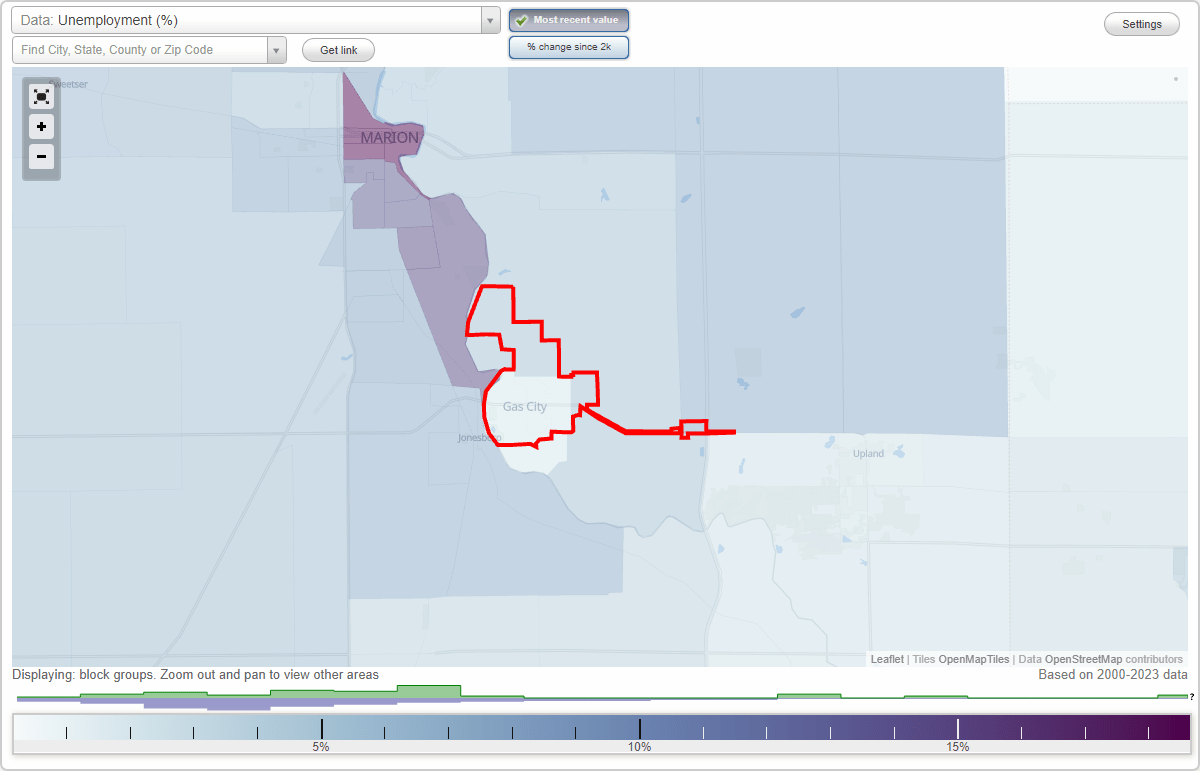Open the Leaflet attribution link
Image resolution: width=1200 pixels, height=771 pixels.
coord(887,659)
